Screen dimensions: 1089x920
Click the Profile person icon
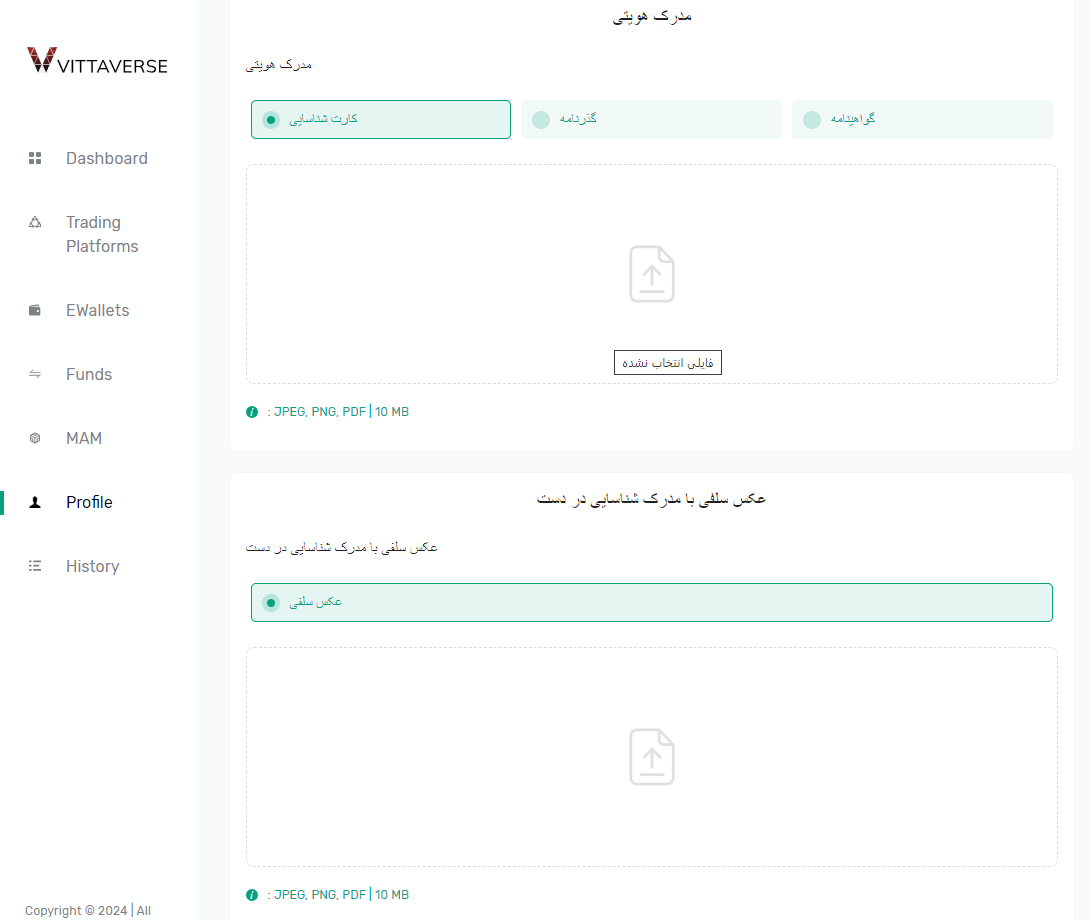click(x=35, y=502)
